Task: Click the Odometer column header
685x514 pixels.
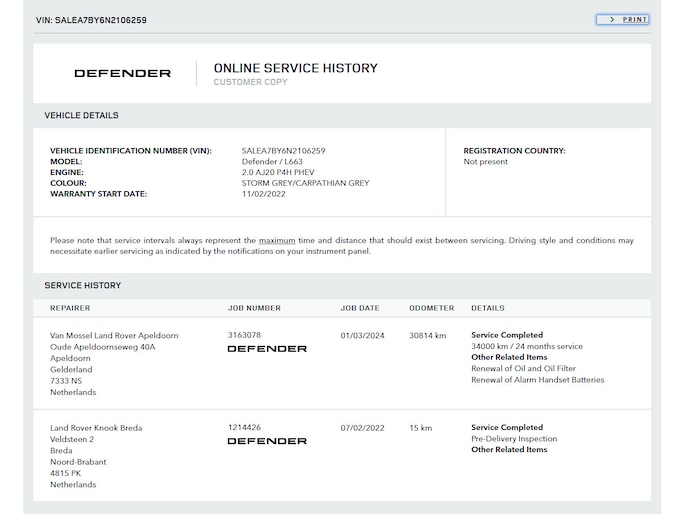Action: tap(431, 308)
